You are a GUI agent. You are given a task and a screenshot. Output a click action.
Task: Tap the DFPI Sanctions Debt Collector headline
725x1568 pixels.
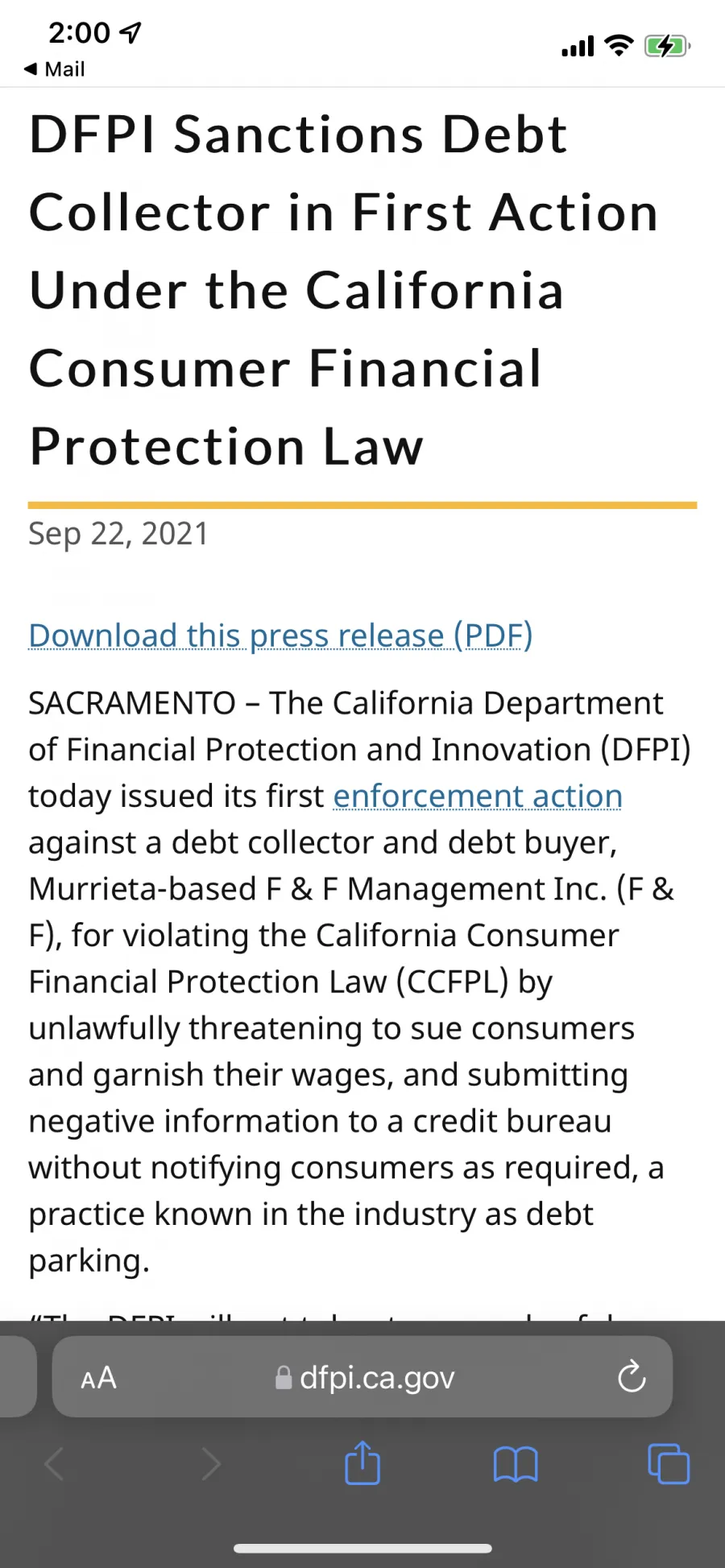[345, 290]
